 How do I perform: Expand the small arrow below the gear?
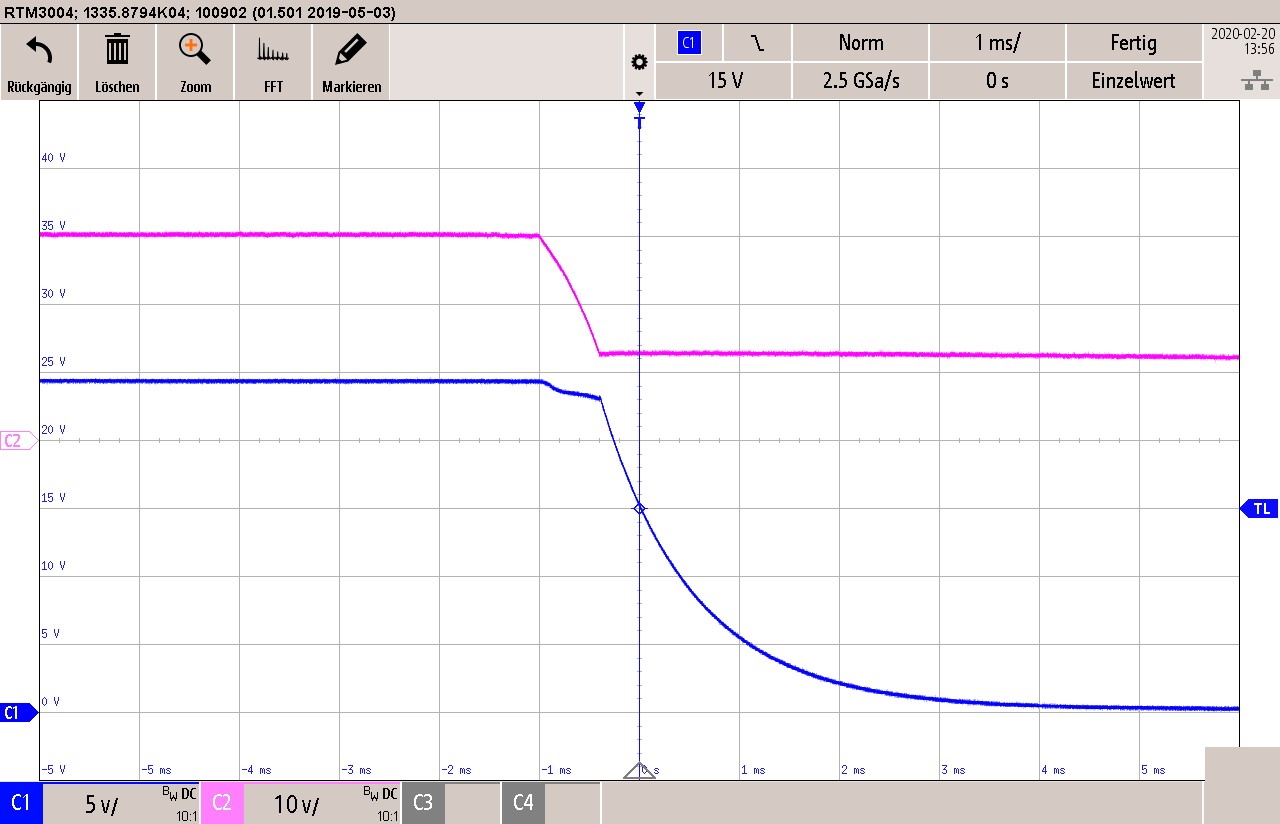click(x=639, y=93)
